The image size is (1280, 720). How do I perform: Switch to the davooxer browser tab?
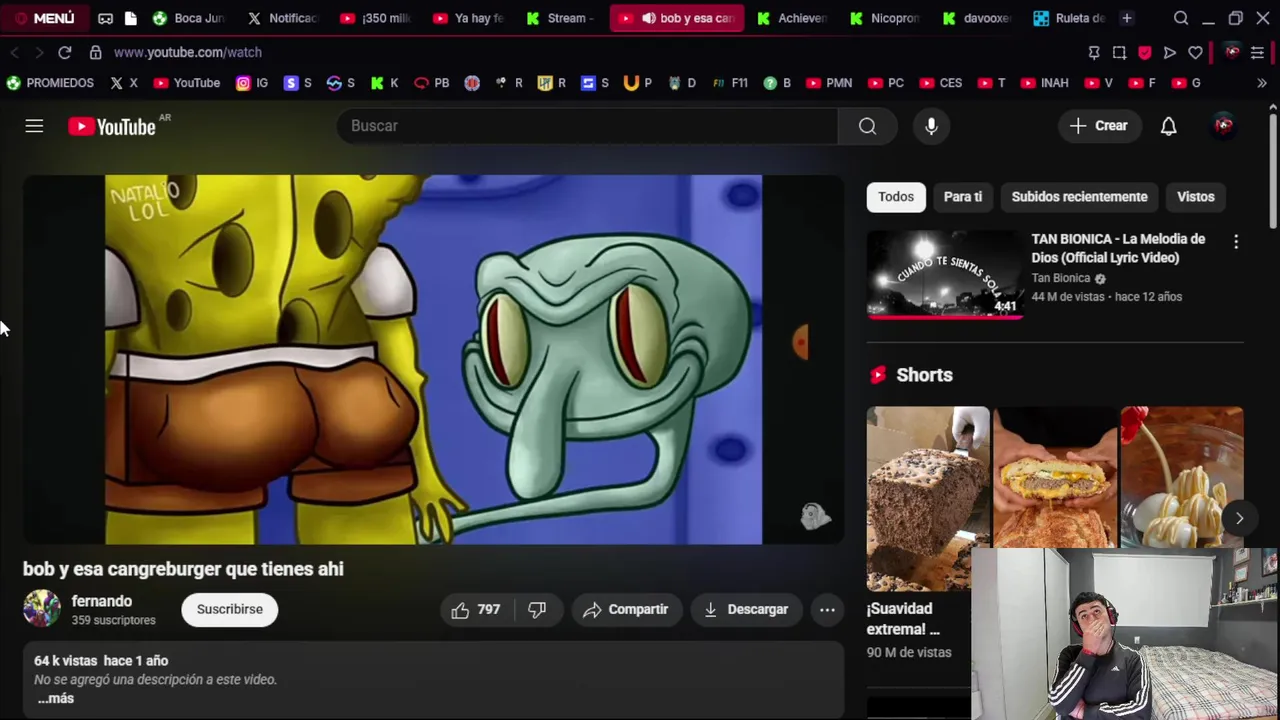(977, 18)
